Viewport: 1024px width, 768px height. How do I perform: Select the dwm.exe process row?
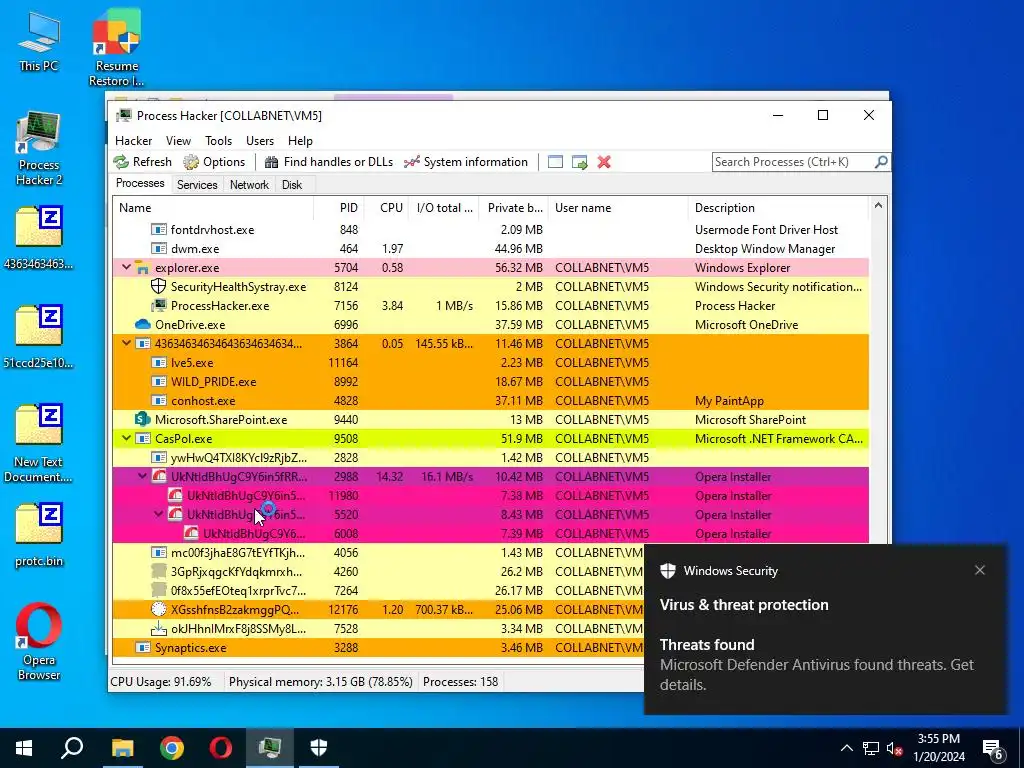491,249
